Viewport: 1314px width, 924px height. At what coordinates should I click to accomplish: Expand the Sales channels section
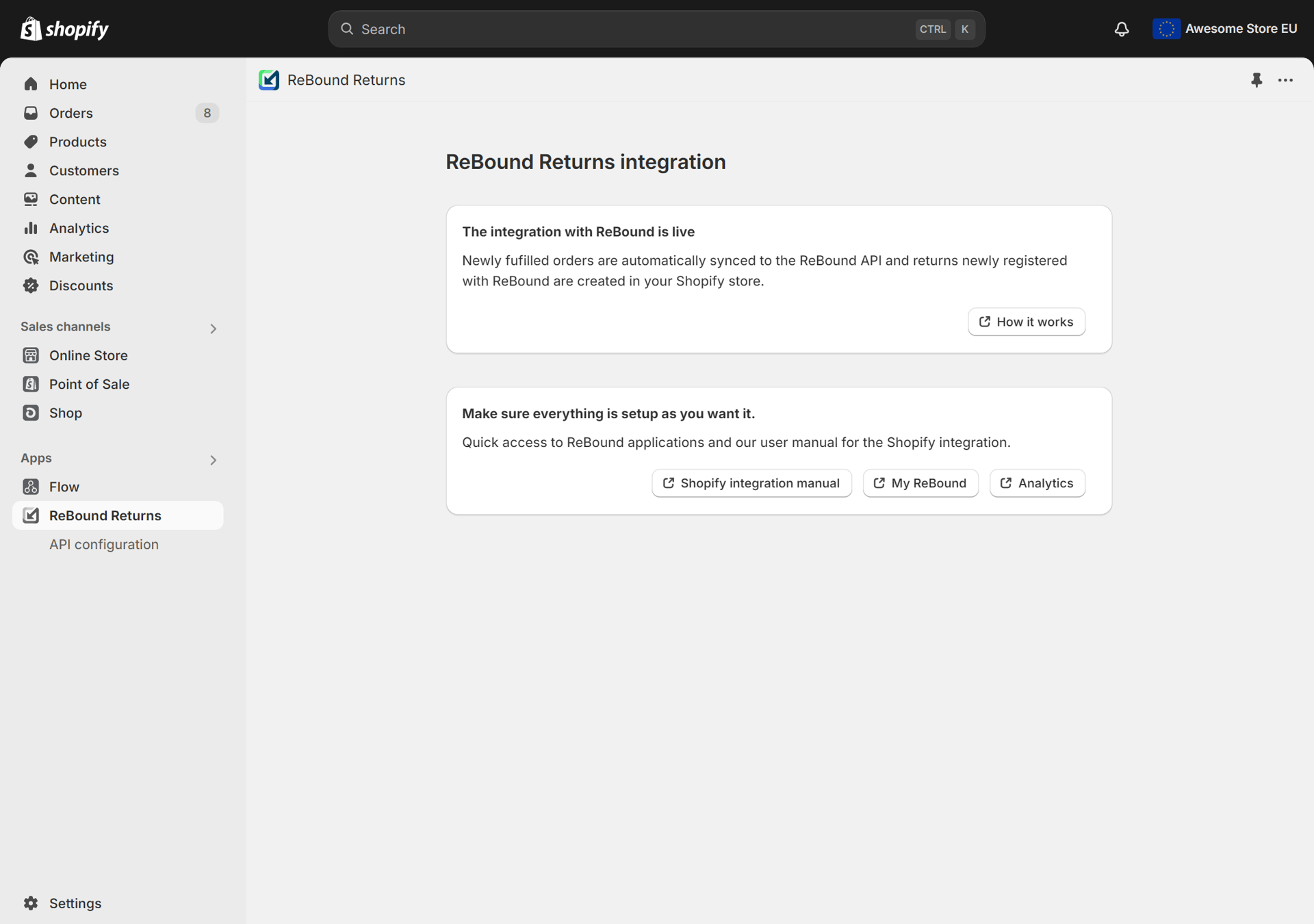point(213,329)
